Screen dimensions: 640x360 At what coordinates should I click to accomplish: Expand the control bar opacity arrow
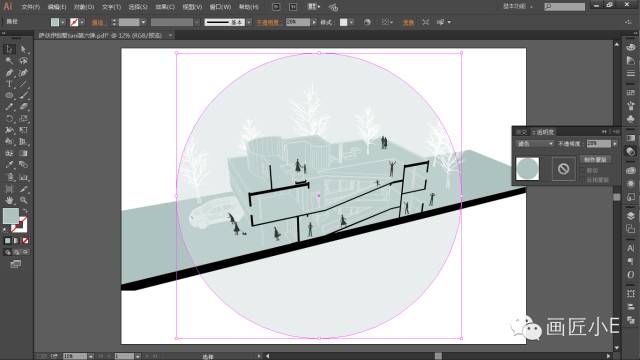(314, 22)
